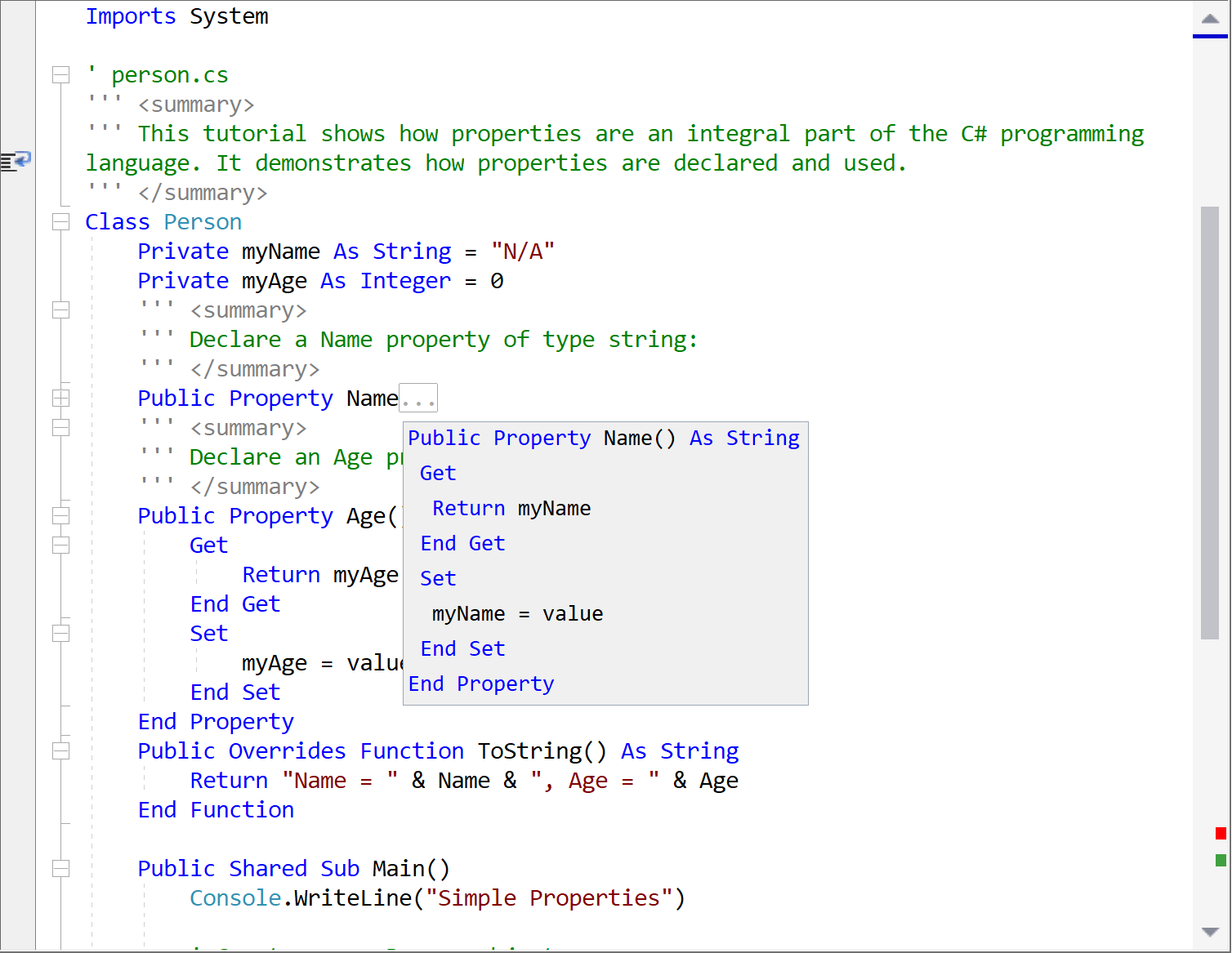1232x953 pixels.
Task: Collapse the Age property's Get block
Action: (x=60, y=546)
